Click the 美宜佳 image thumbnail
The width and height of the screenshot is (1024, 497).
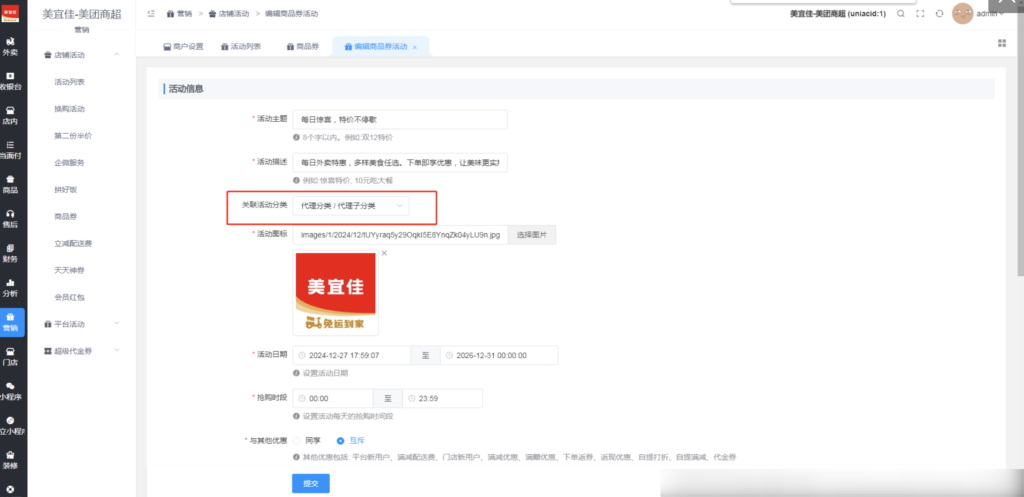(x=336, y=292)
